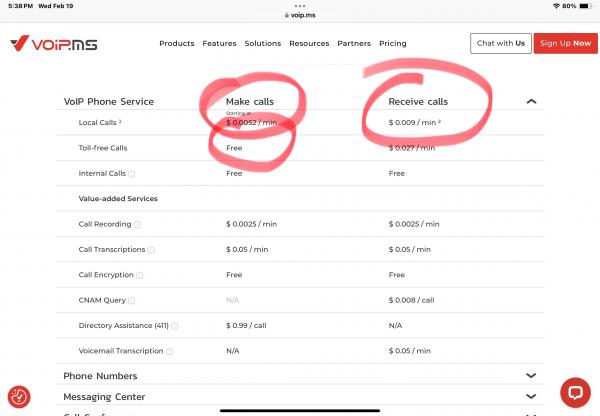Show info icon beside Call Recording
The width and height of the screenshot is (600, 416).
point(138,225)
